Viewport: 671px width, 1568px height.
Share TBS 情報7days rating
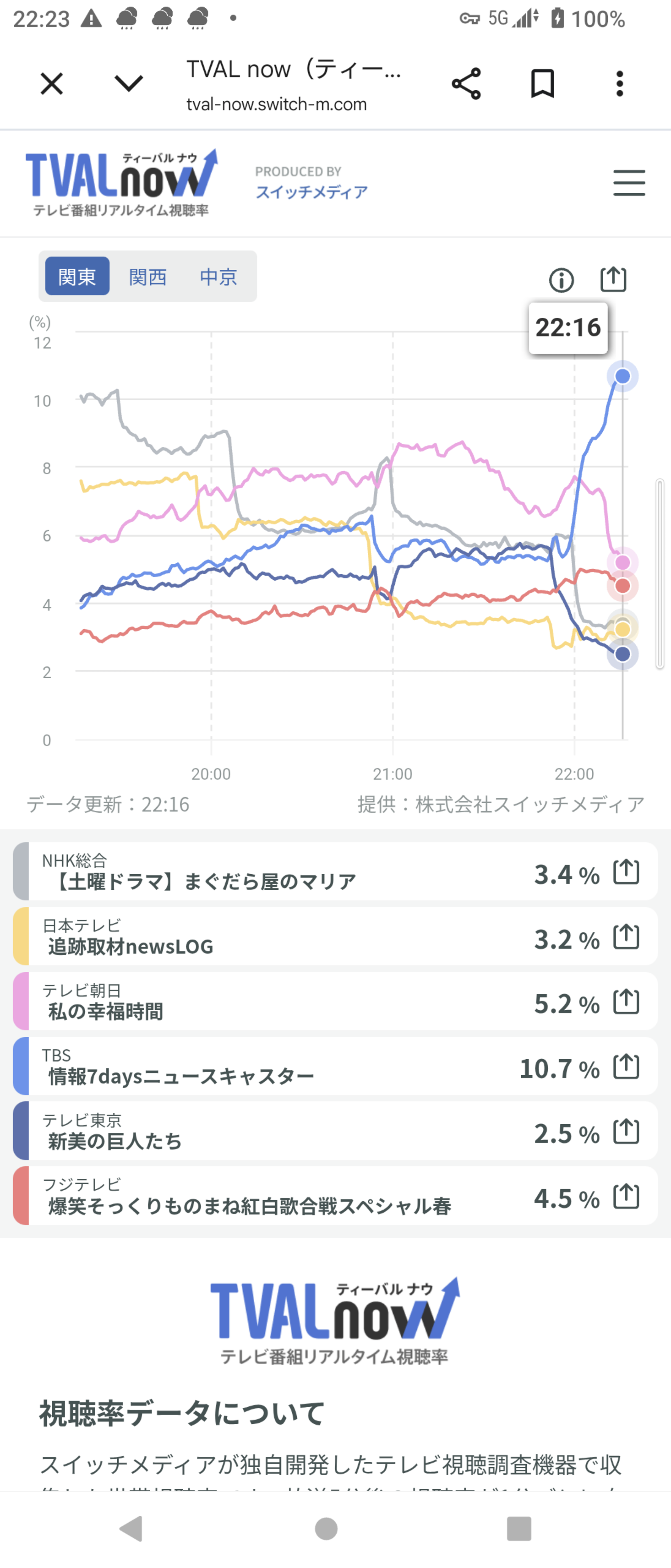tap(626, 1067)
